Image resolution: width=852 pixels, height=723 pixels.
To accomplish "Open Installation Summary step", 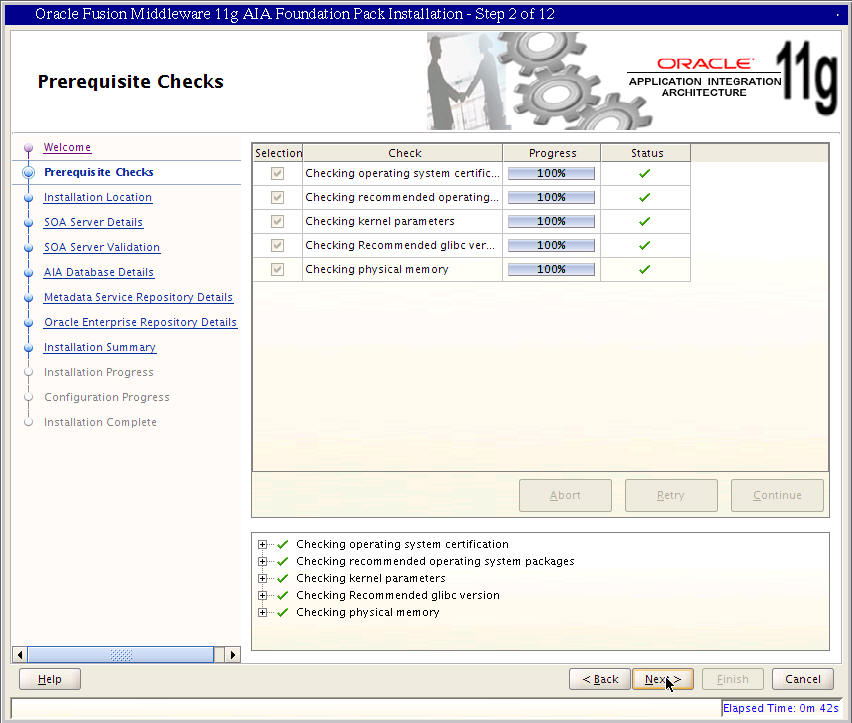I will coord(100,347).
